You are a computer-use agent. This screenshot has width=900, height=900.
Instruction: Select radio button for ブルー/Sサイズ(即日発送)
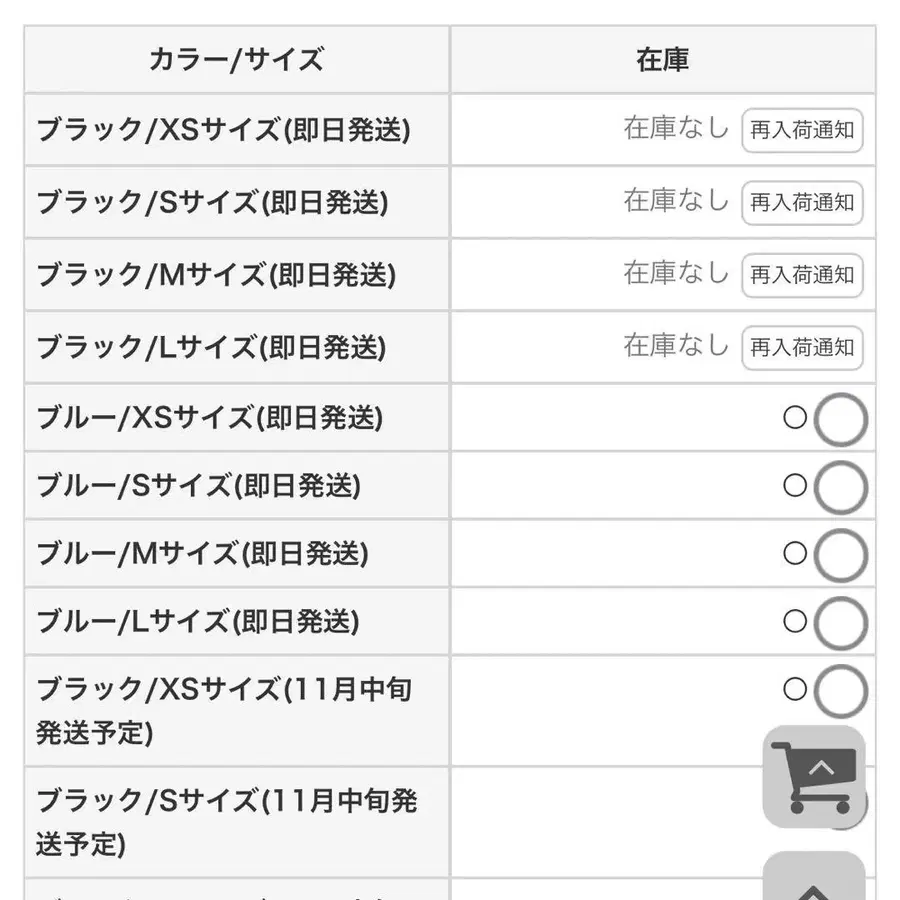click(840, 488)
